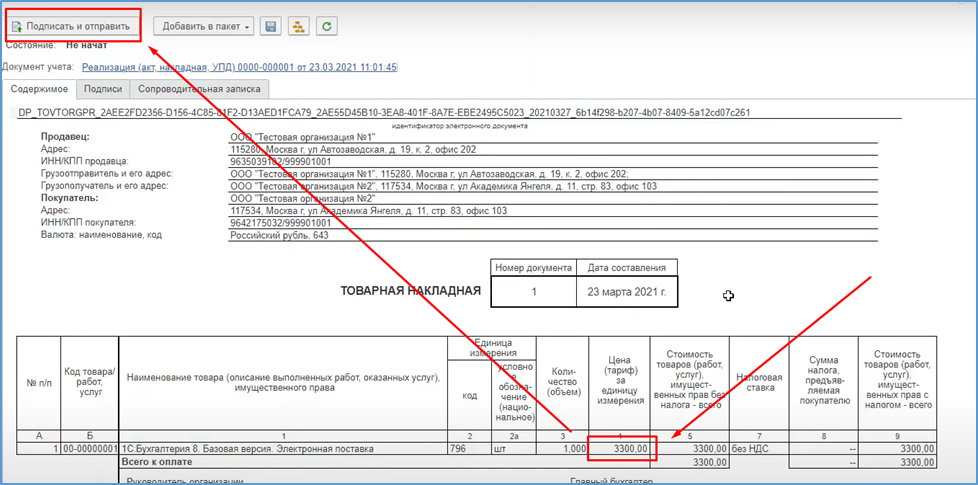The width and height of the screenshot is (978, 485).
Task: Switch to the 'Подписи' tab
Action: point(103,89)
